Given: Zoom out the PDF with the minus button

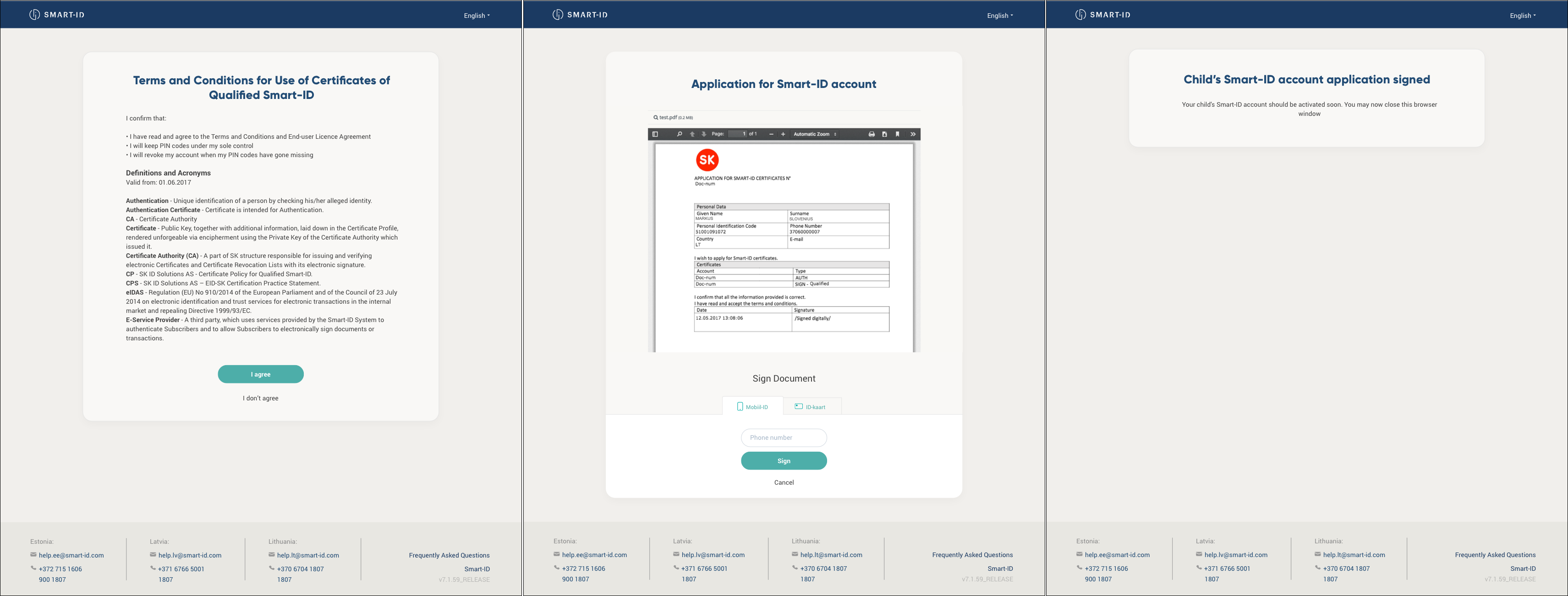Looking at the screenshot, I should tap(771, 134).
